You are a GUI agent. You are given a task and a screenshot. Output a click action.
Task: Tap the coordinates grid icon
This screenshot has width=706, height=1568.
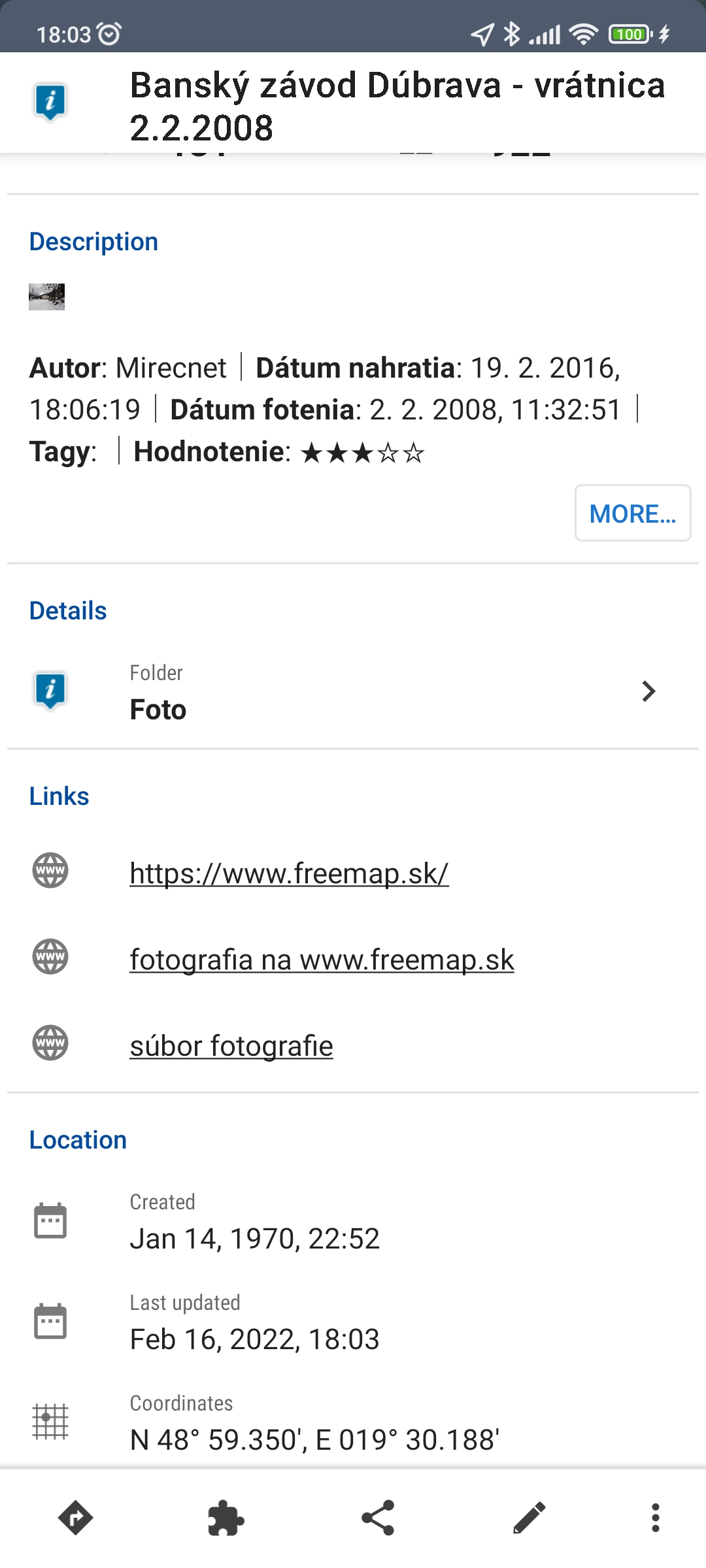(x=50, y=1422)
